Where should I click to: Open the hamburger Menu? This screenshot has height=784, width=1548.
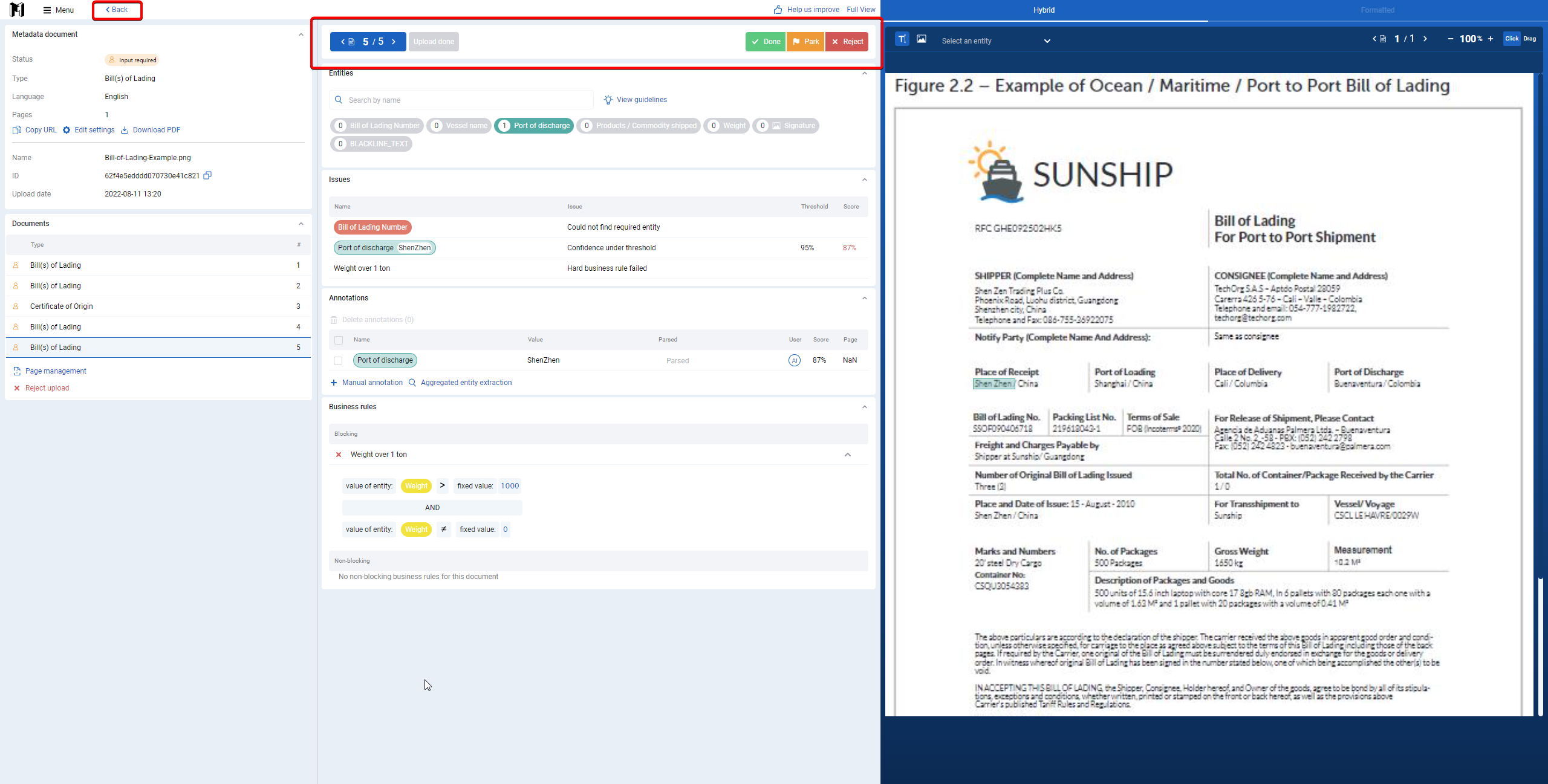coord(59,10)
